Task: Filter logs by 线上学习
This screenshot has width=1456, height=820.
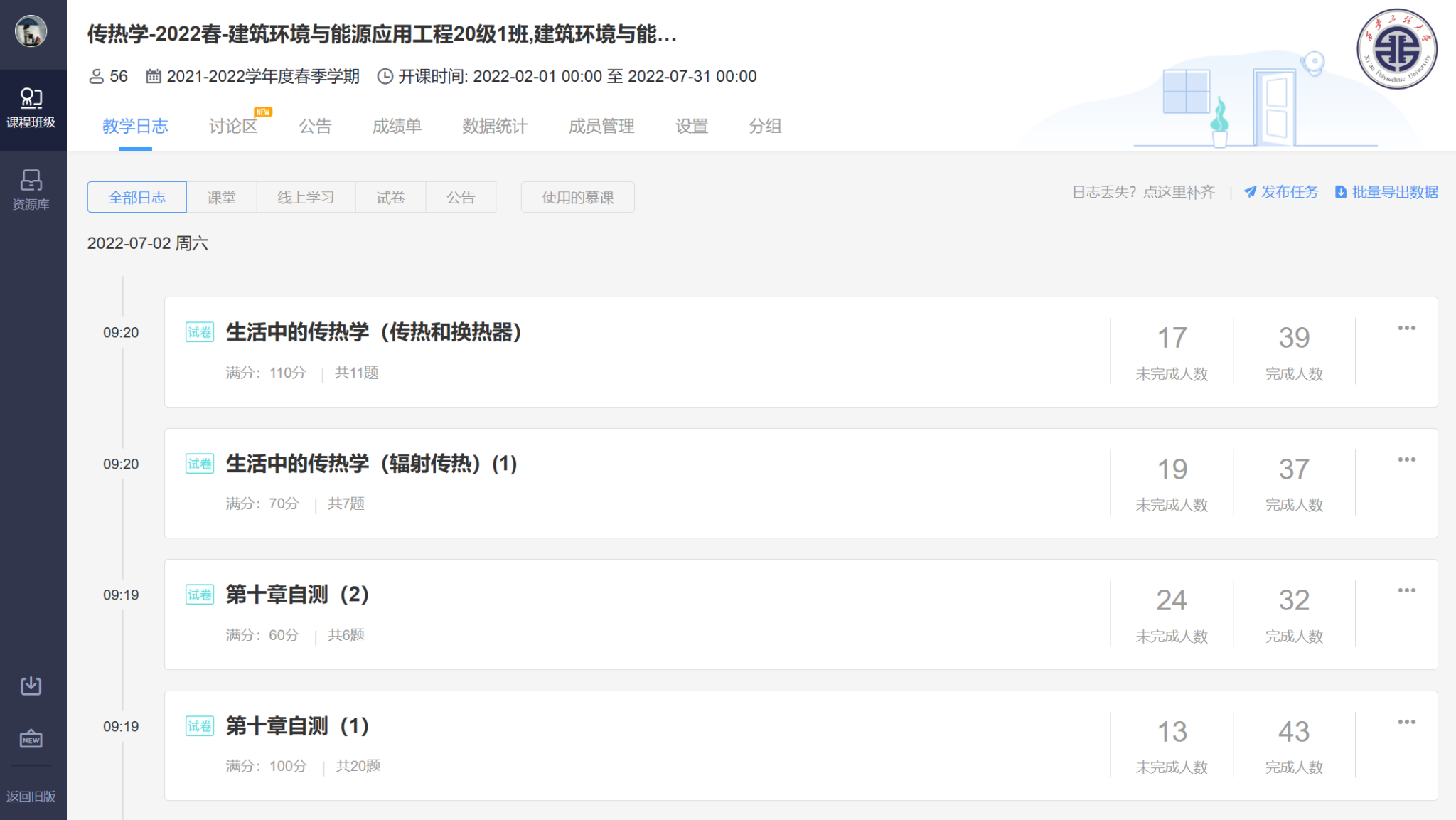Action: coord(306,197)
